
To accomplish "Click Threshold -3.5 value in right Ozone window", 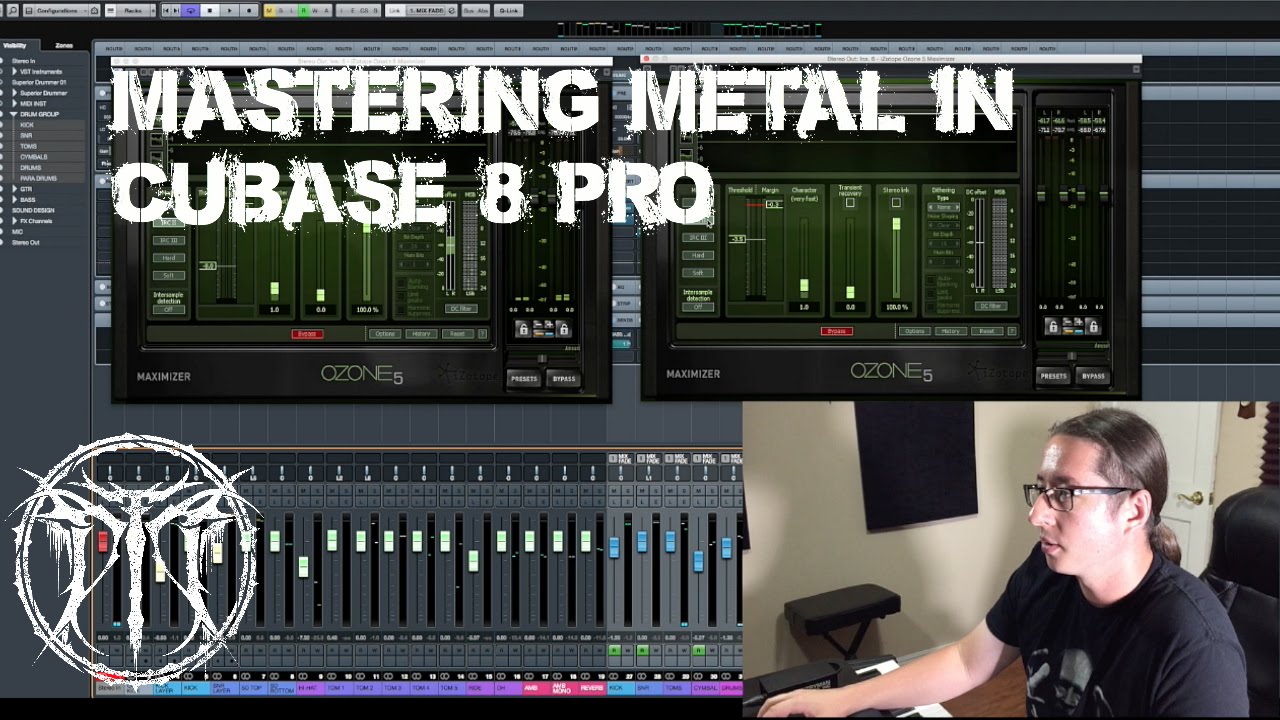I will point(738,239).
